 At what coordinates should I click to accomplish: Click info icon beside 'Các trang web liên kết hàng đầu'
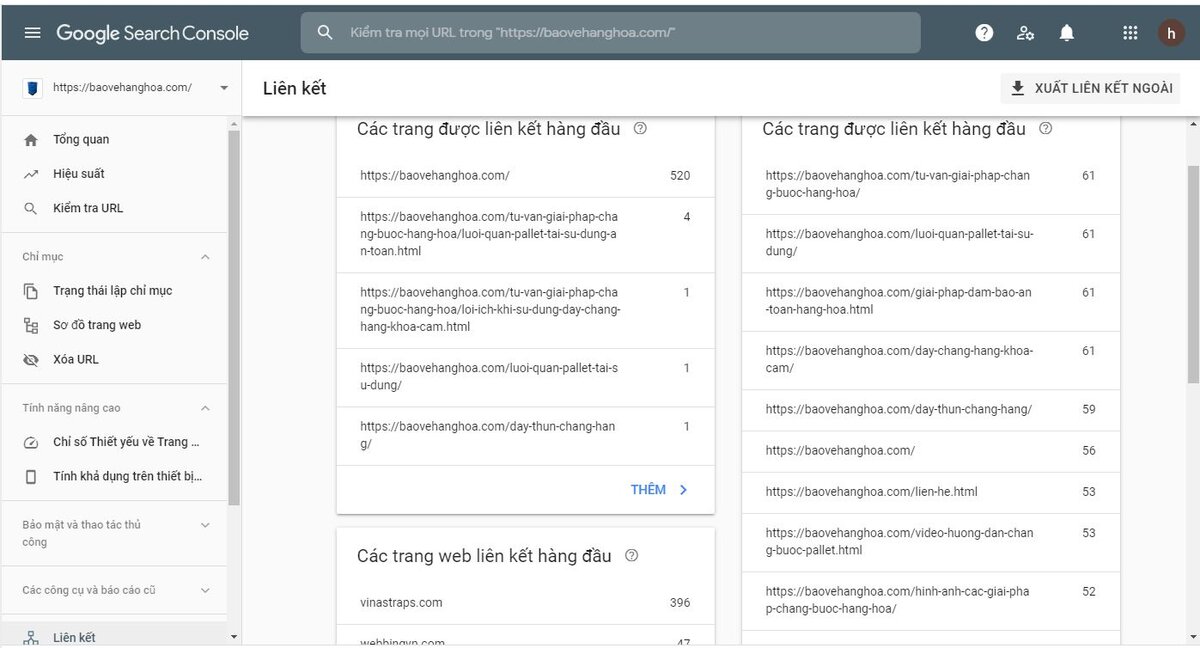631,556
